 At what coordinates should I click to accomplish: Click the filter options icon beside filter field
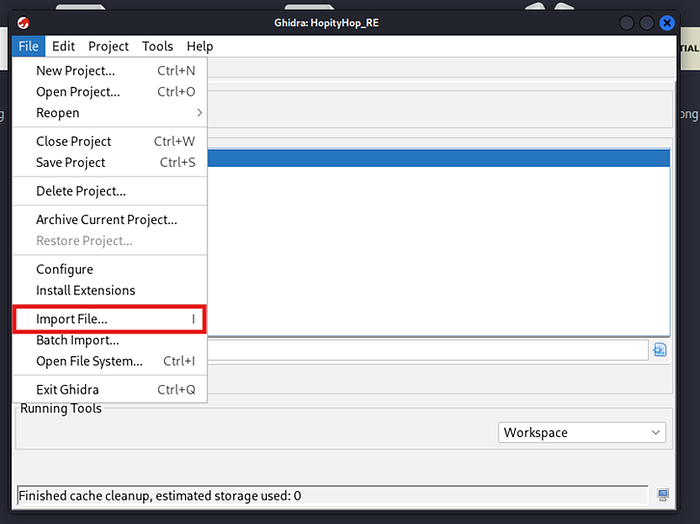[x=660, y=349]
